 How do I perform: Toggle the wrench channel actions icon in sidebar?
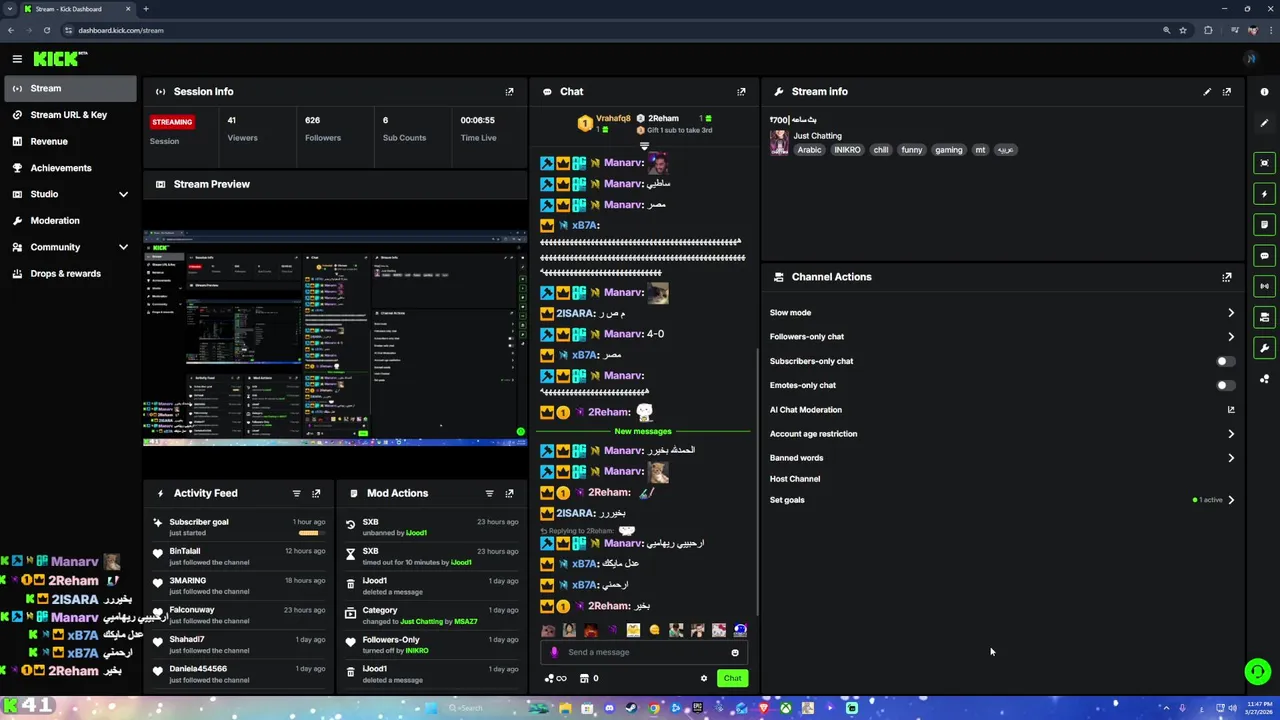[x=1265, y=348]
